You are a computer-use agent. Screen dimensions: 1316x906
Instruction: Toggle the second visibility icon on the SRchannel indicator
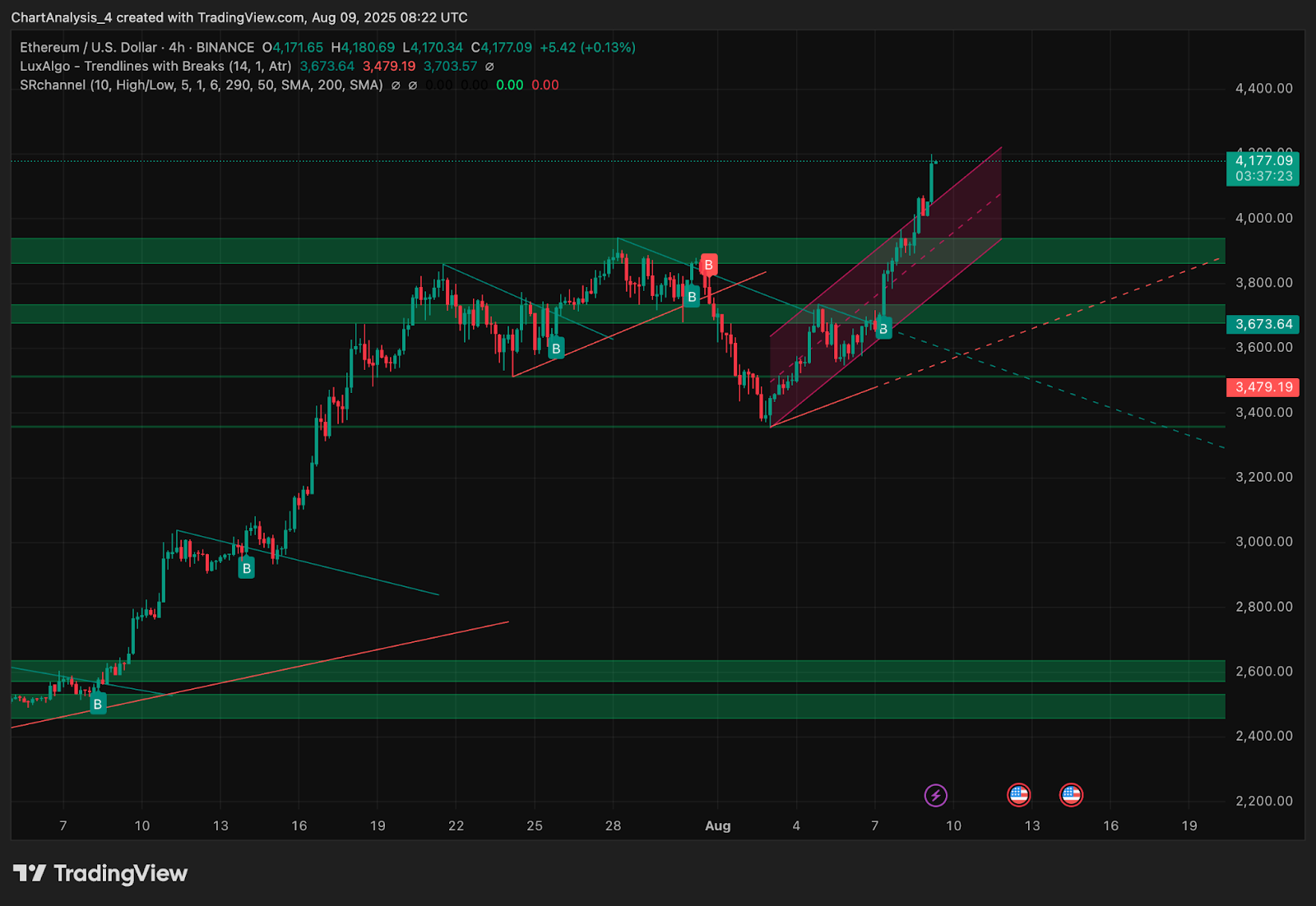[411, 85]
